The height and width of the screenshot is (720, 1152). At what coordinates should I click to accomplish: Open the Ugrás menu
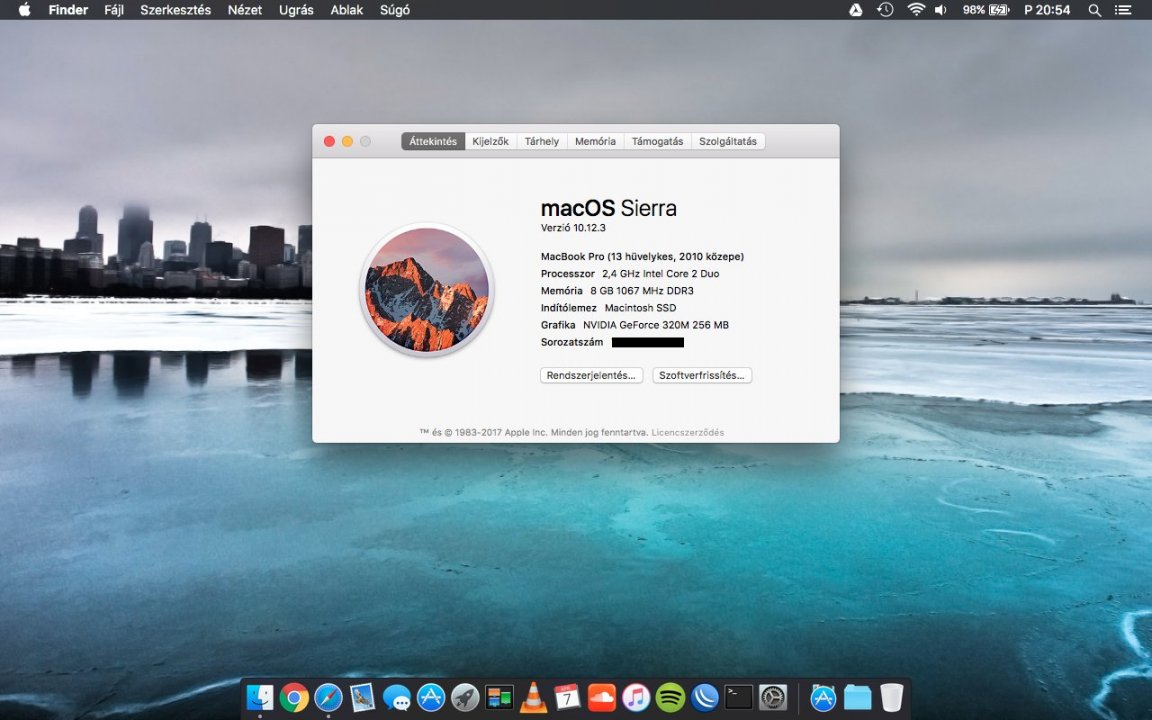point(296,10)
